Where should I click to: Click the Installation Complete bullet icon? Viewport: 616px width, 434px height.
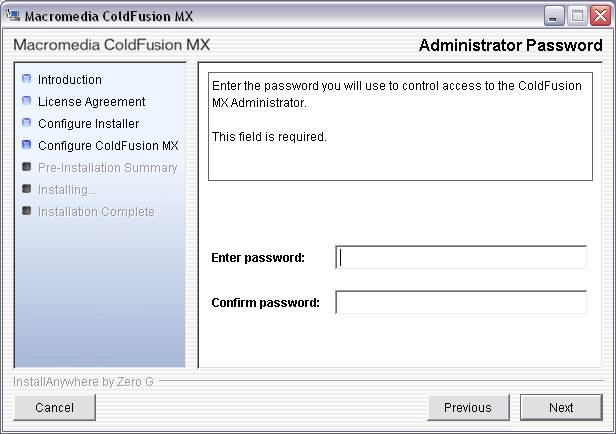(x=27, y=211)
